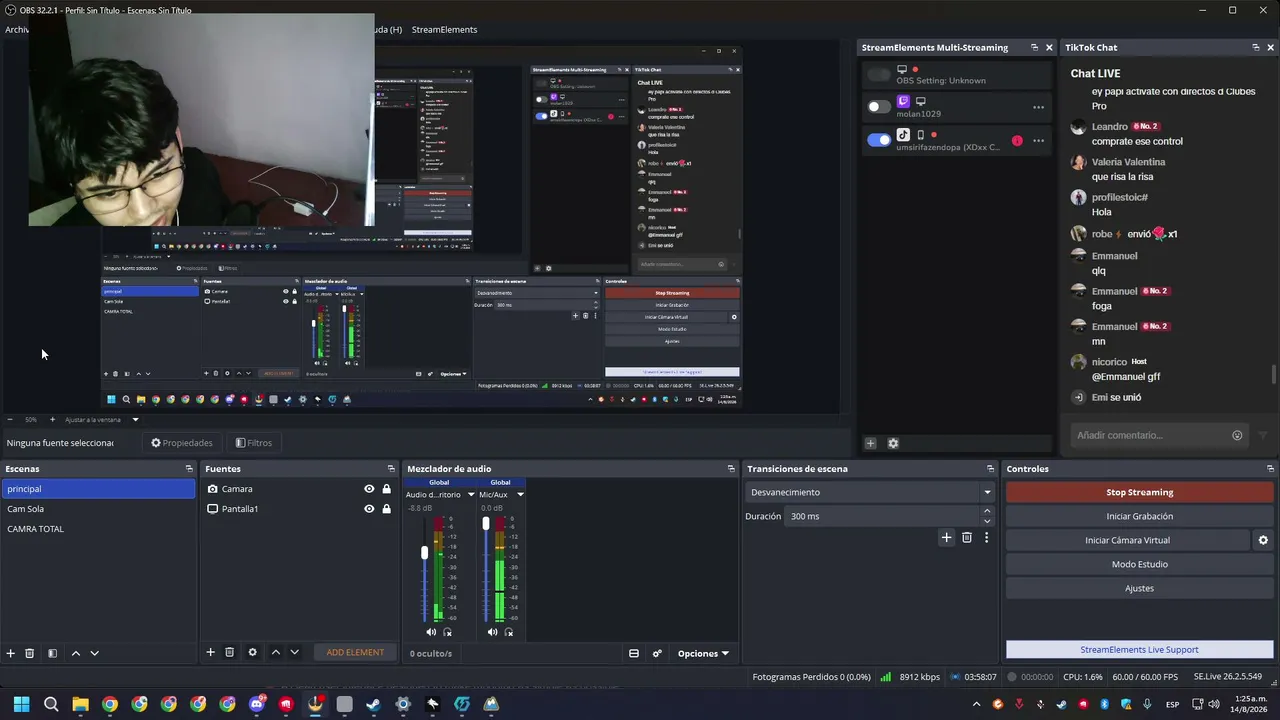Open advanced audio properties gears

tap(657, 653)
